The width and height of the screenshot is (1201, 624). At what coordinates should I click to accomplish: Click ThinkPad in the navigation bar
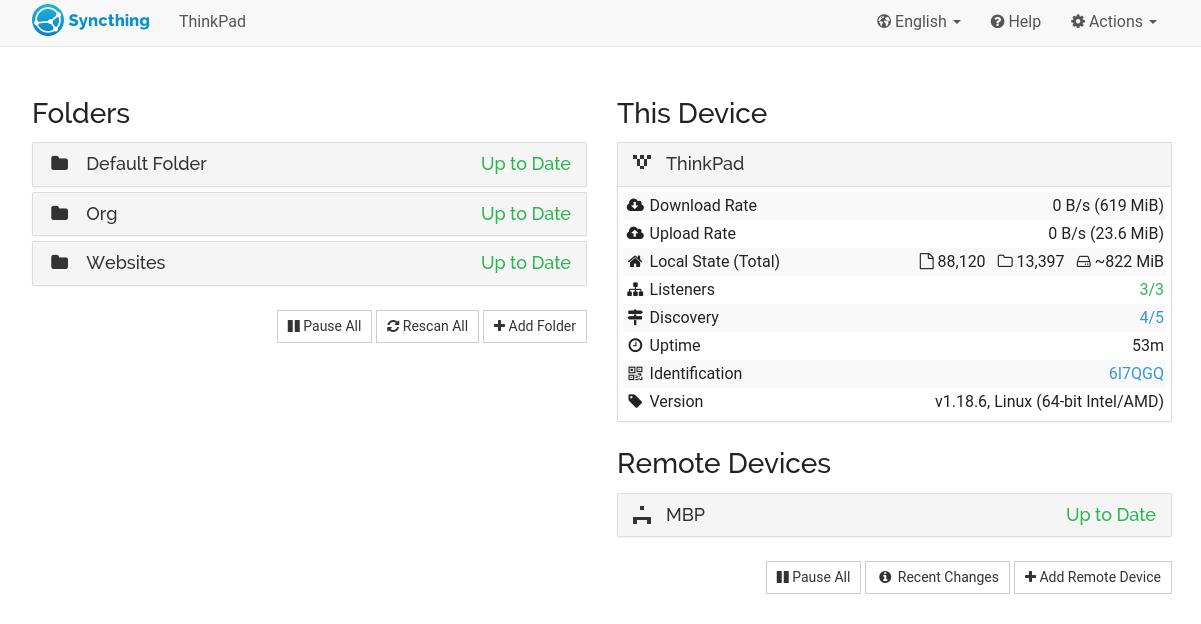[212, 22]
